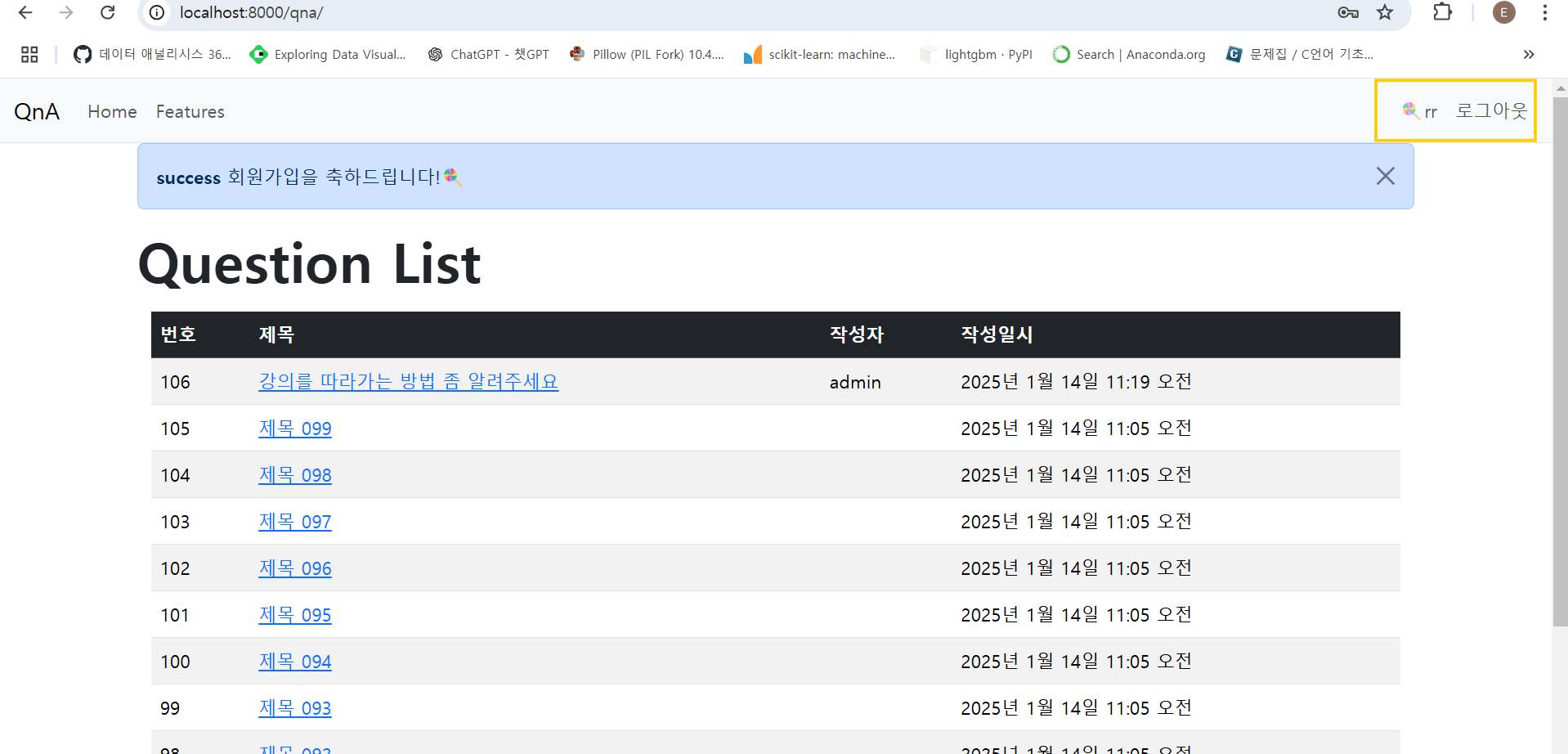
Task: Open the question titled 제목 096
Action: coord(295,568)
